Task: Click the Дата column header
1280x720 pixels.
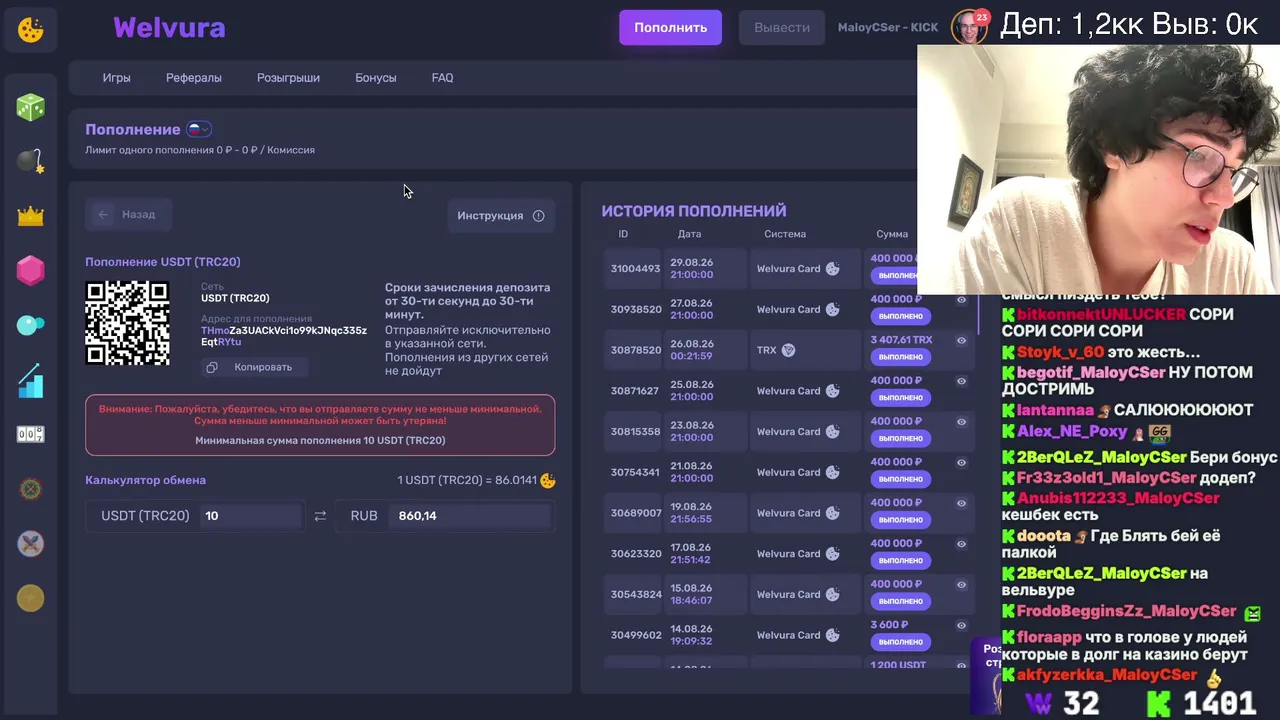Action: click(689, 234)
